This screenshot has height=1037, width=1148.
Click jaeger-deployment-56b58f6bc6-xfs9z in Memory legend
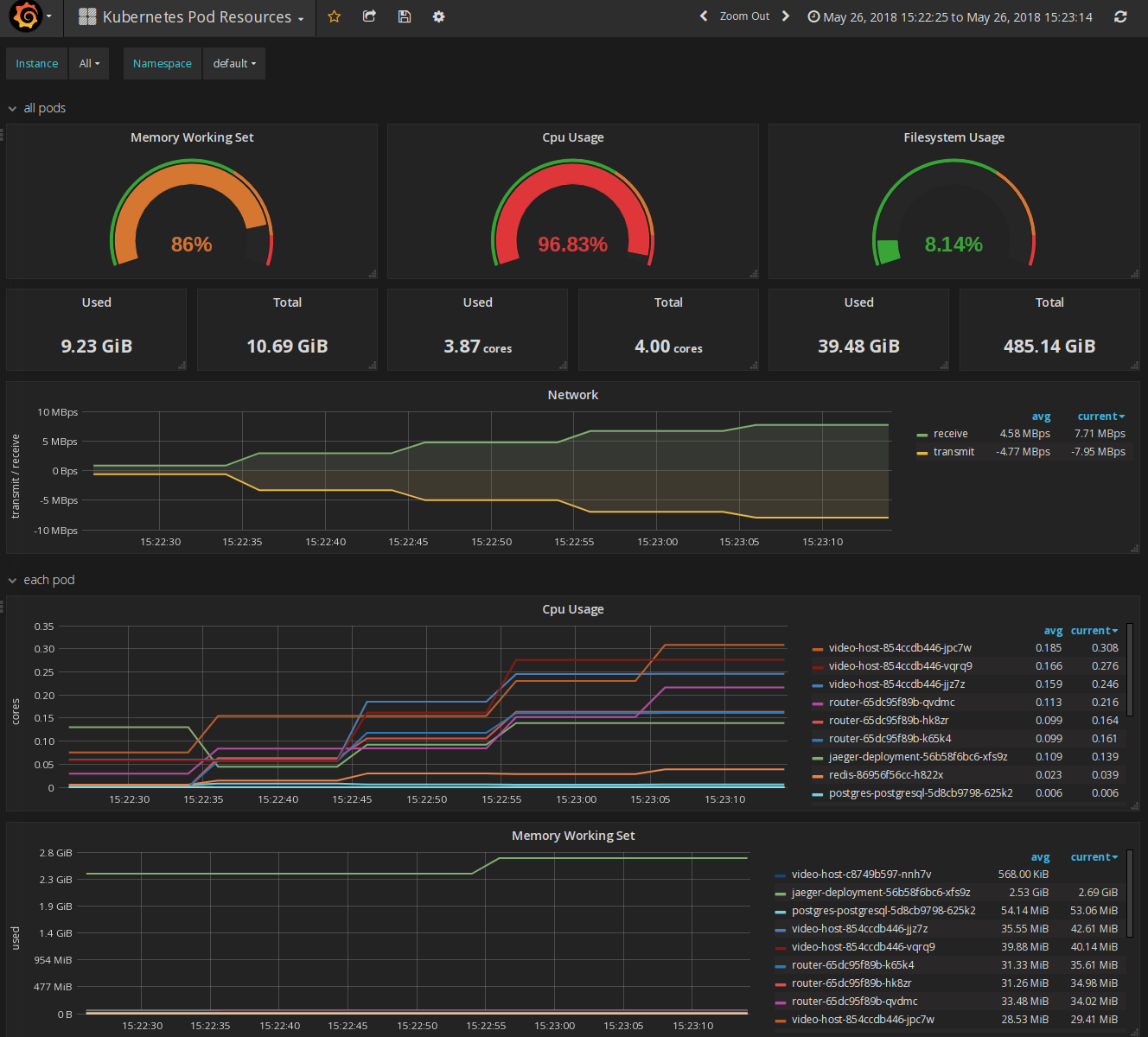[881, 893]
